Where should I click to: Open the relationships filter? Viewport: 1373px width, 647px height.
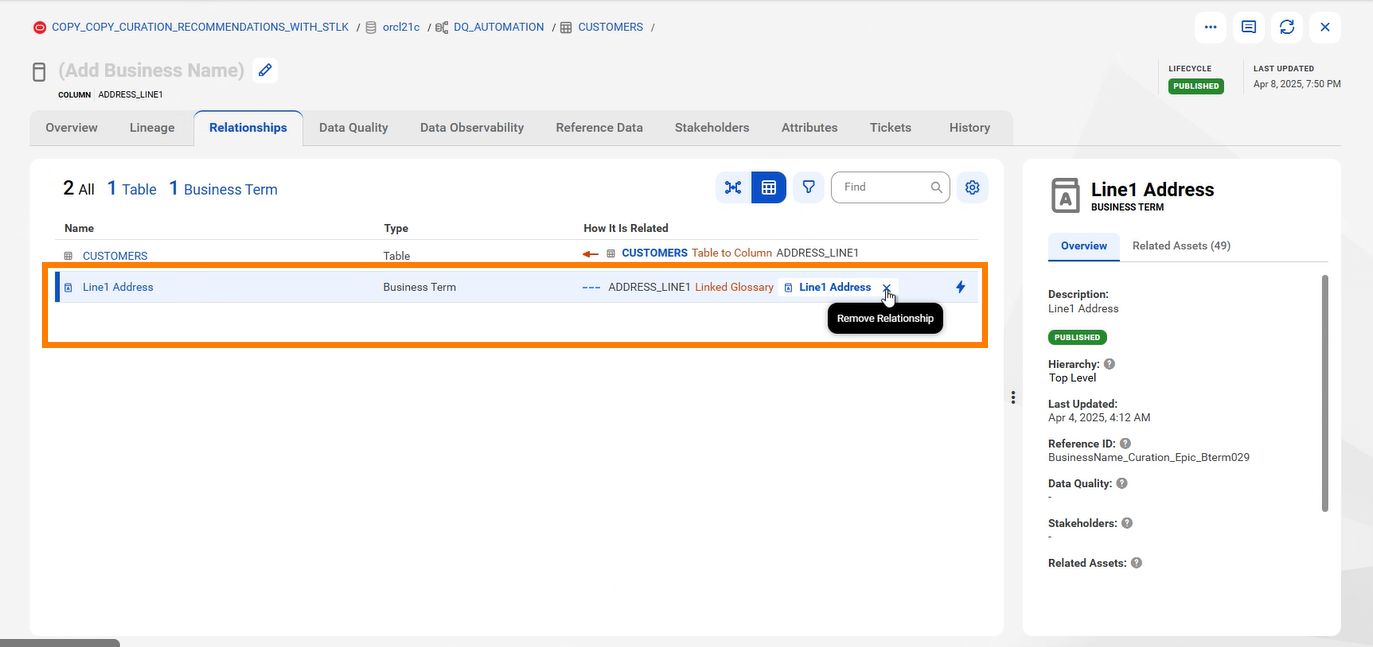809,187
